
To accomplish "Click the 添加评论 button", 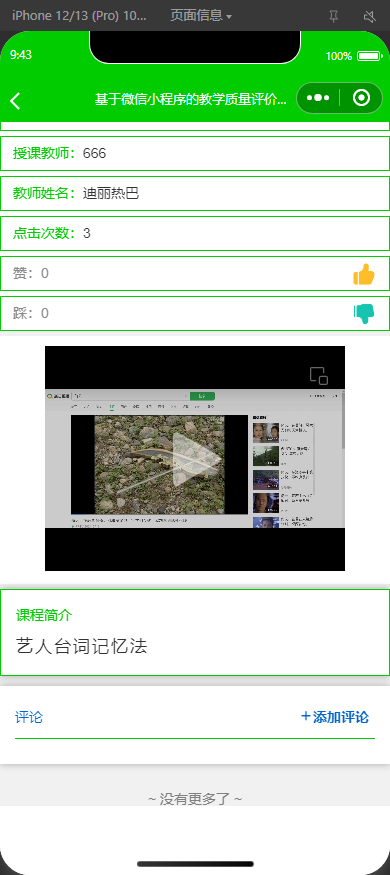I will 335,717.
